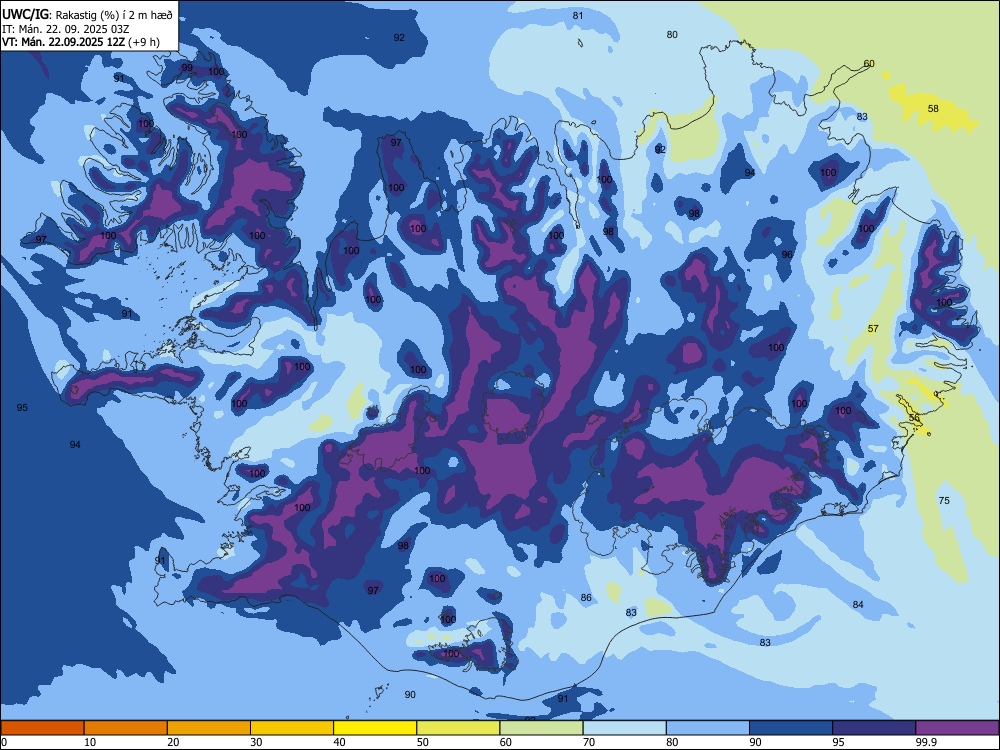This screenshot has height=750, width=1000.
Task: Click the 30–40 legend color swatch
Action: [292, 728]
